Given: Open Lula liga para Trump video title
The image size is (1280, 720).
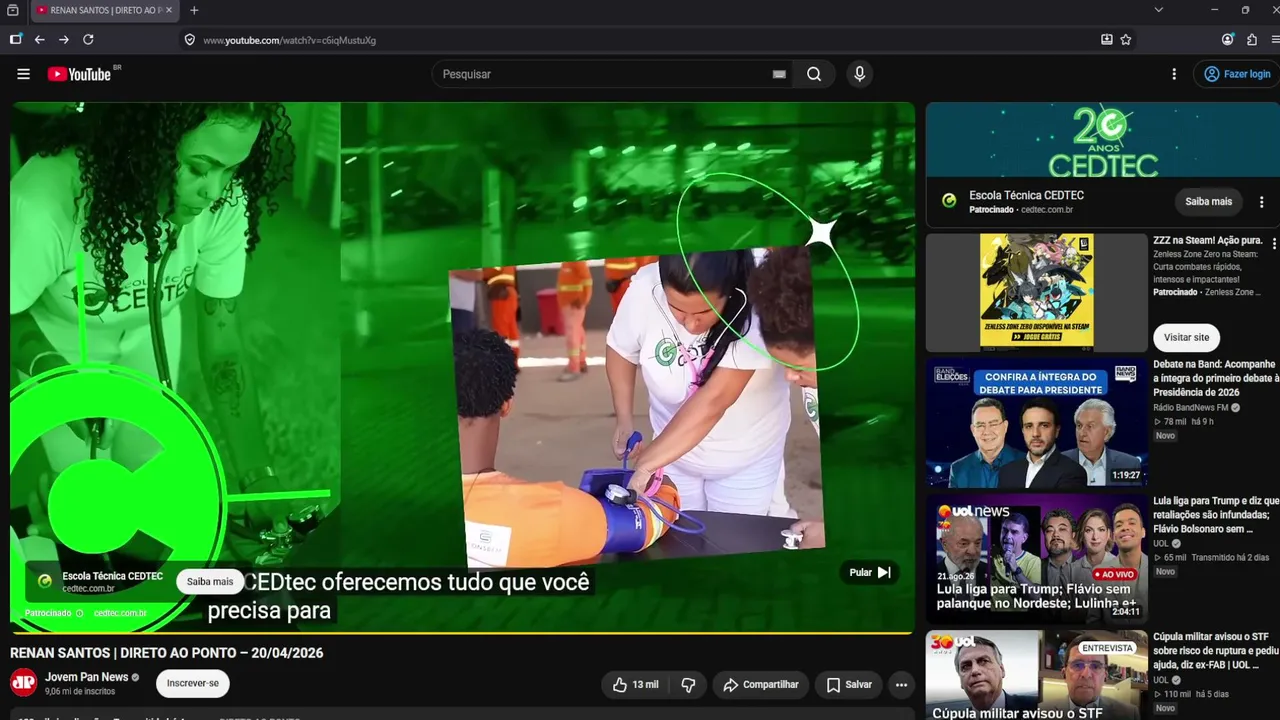Looking at the screenshot, I should pyautogui.click(x=1216, y=514).
